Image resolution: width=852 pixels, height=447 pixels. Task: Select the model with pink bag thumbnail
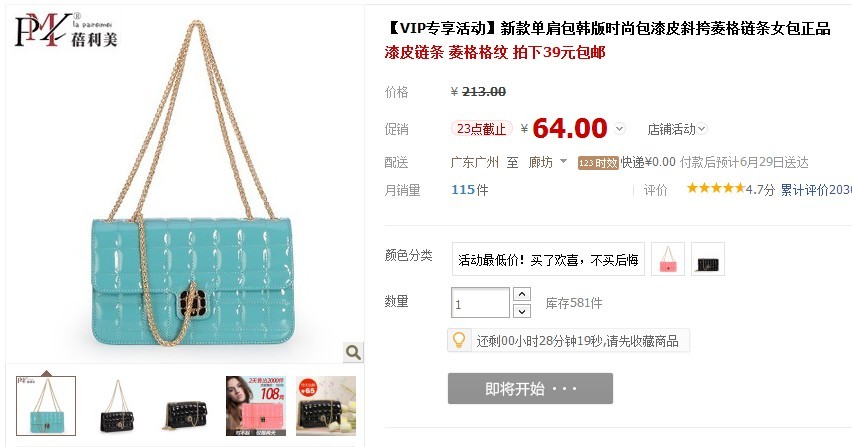point(256,406)
